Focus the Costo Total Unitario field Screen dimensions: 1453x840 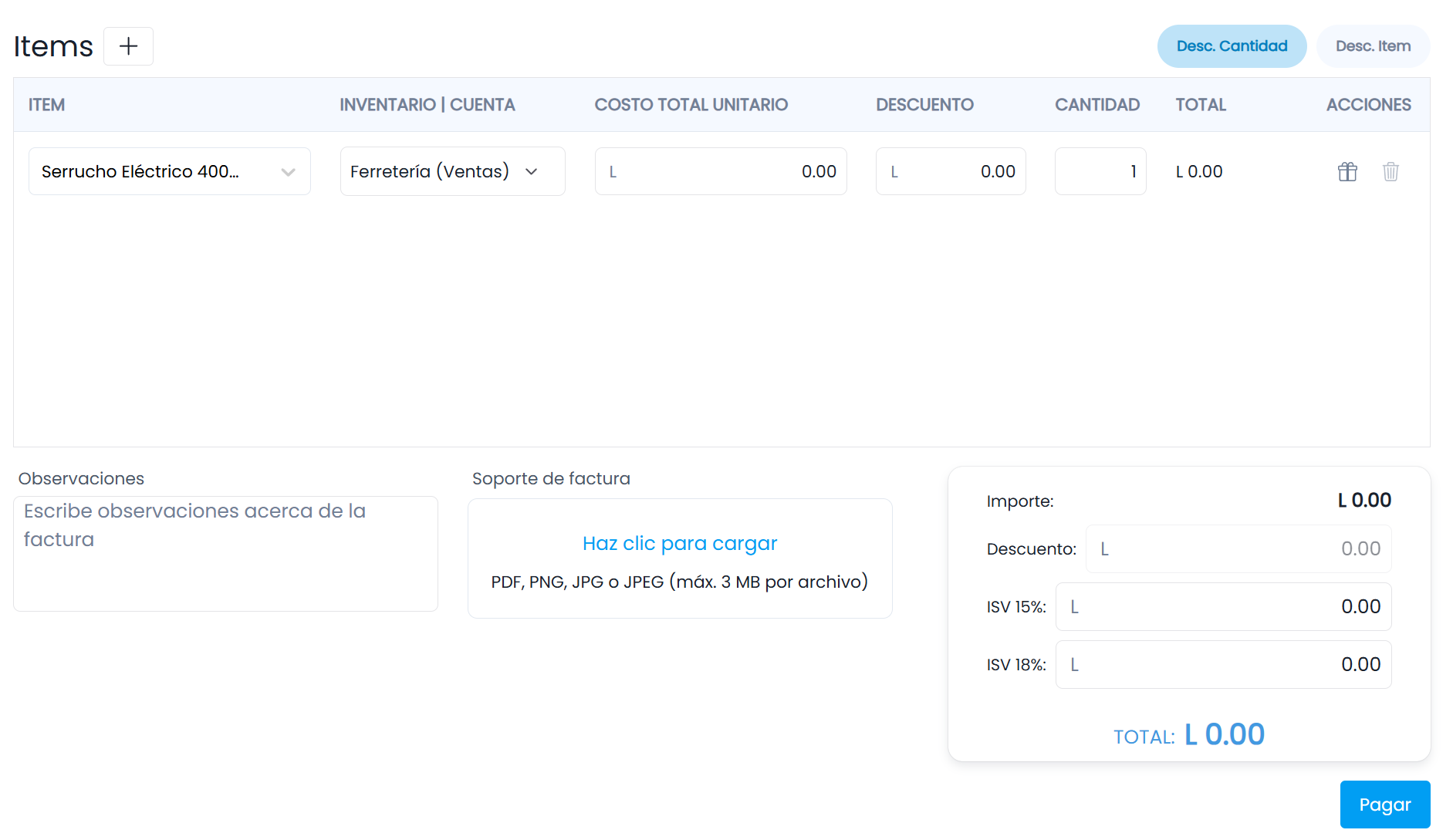pyautogui.click(x=721, y=171)
